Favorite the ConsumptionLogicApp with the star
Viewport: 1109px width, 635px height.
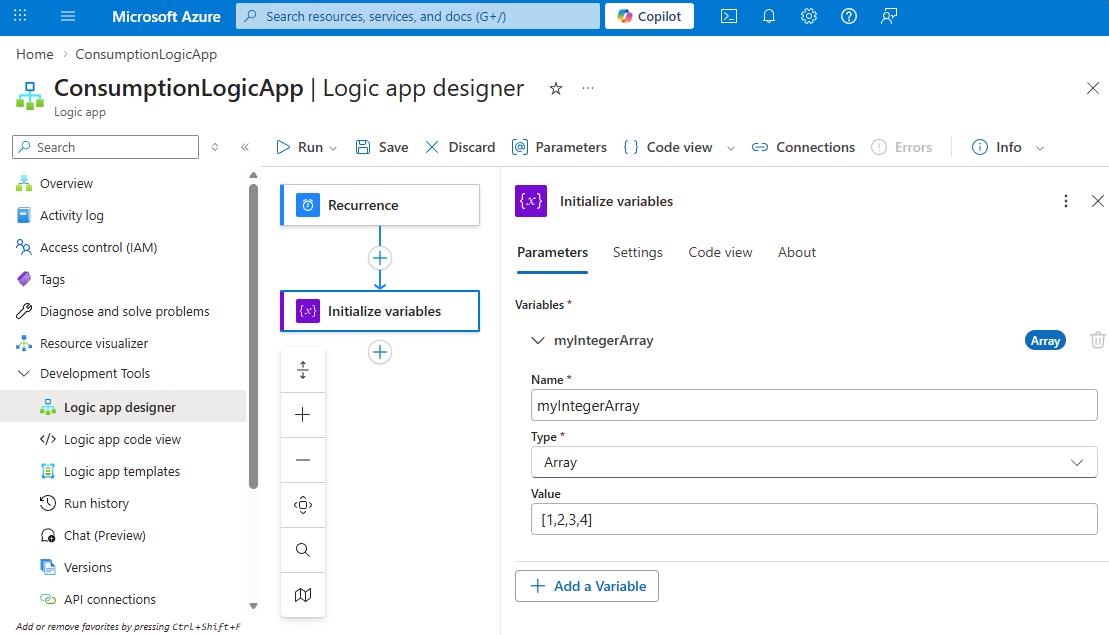coord(556,88)
